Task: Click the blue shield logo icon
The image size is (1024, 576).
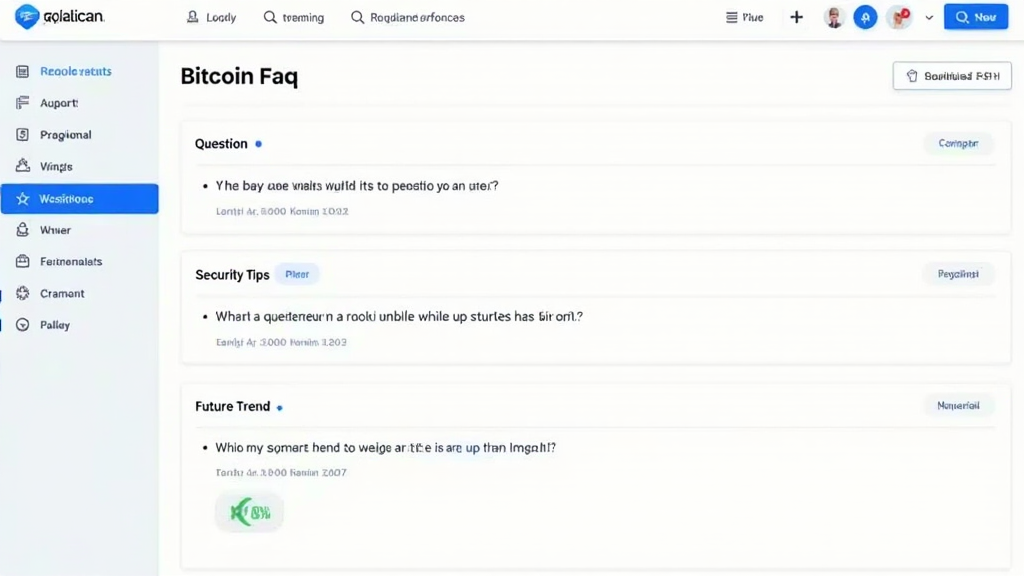Action: [x=27, y=17]
